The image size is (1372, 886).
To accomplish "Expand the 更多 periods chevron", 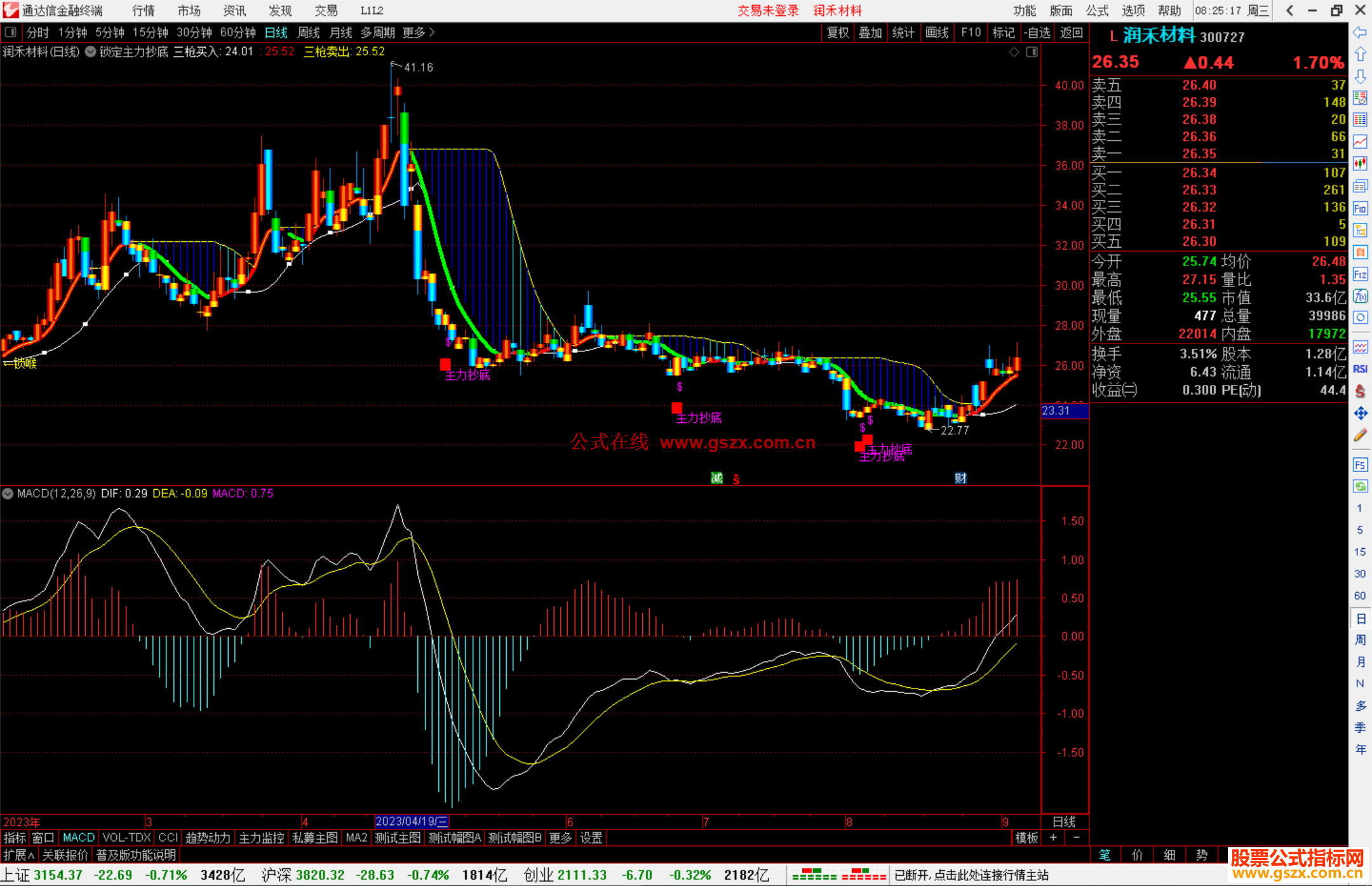I will point(432,32).
